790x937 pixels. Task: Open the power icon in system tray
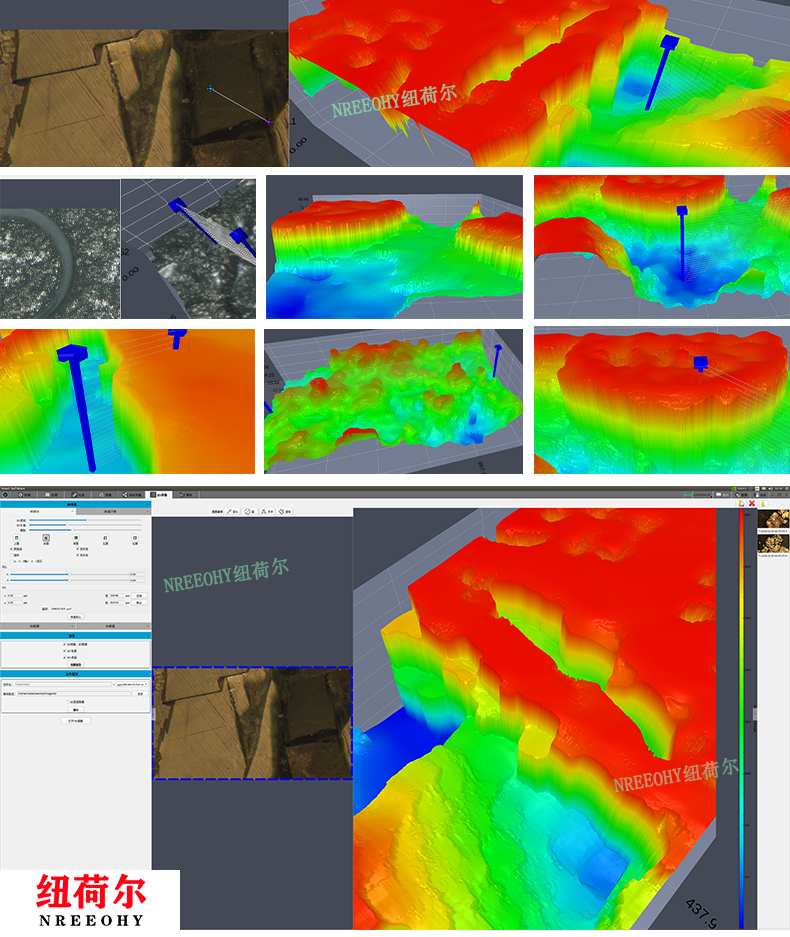click(786, 489)
